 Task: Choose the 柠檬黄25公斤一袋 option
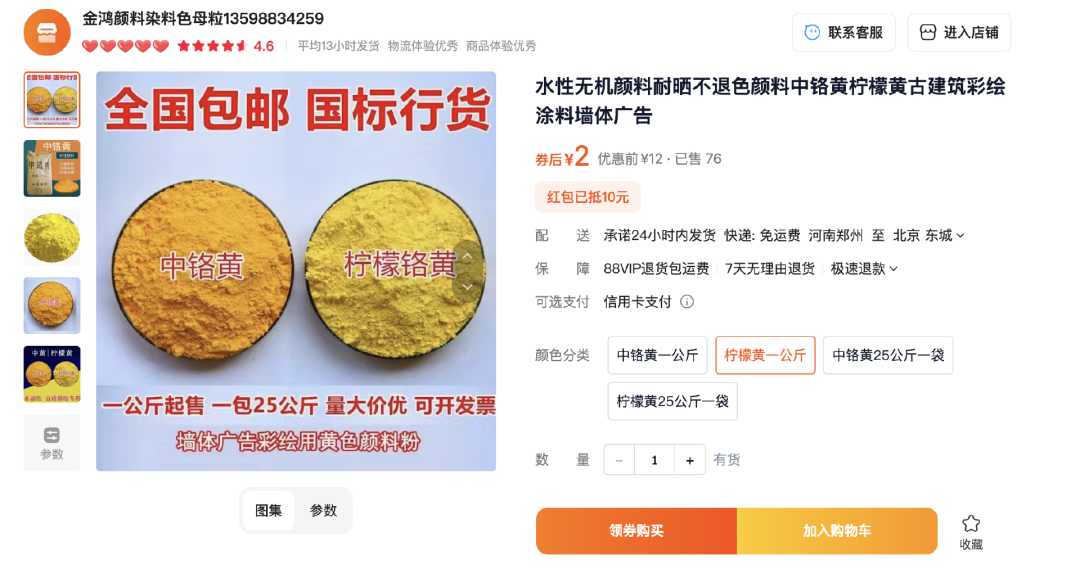pyautogui.click(x=672, y=402)
